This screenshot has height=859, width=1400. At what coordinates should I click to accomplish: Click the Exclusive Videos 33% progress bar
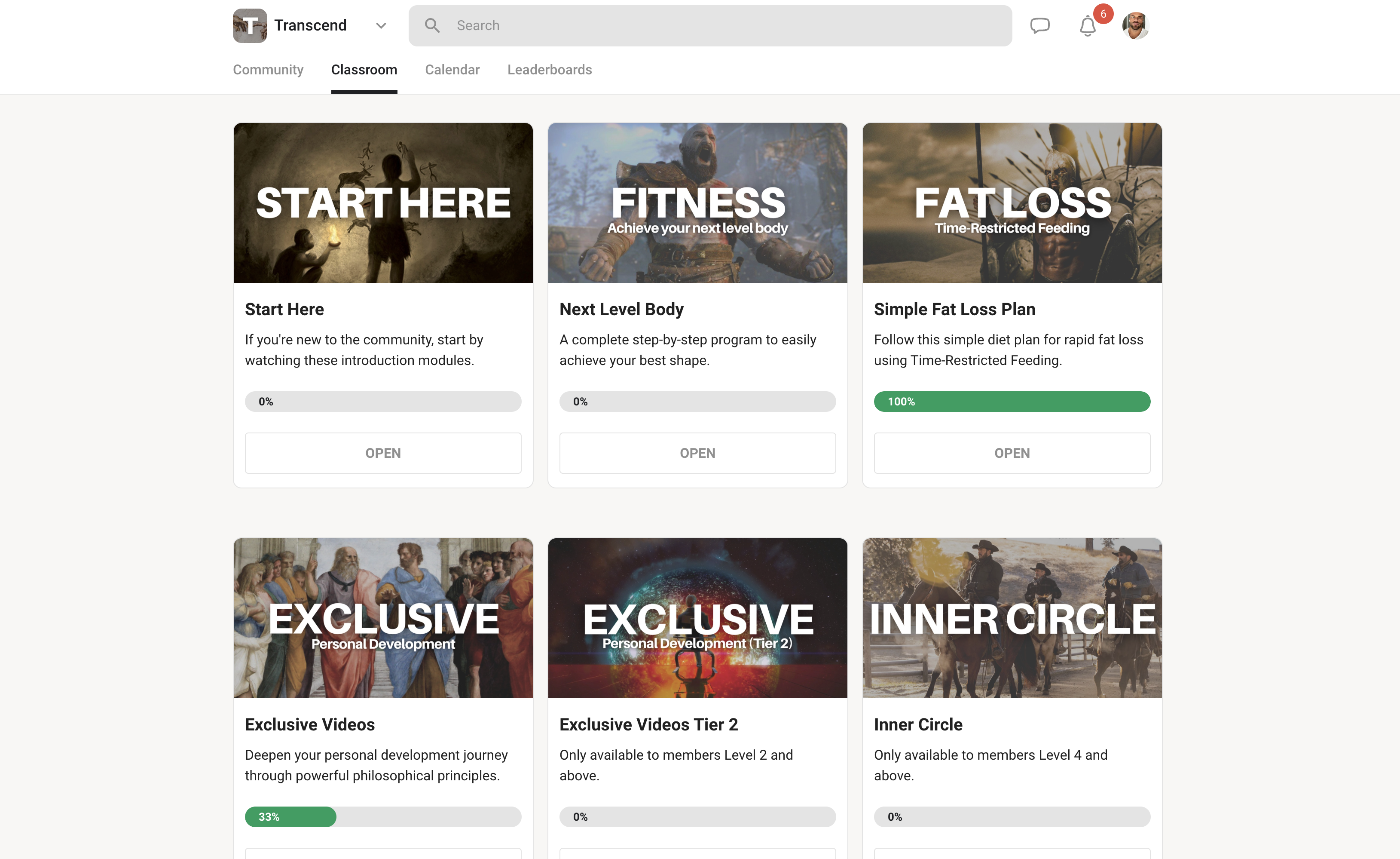coord(383,817)
